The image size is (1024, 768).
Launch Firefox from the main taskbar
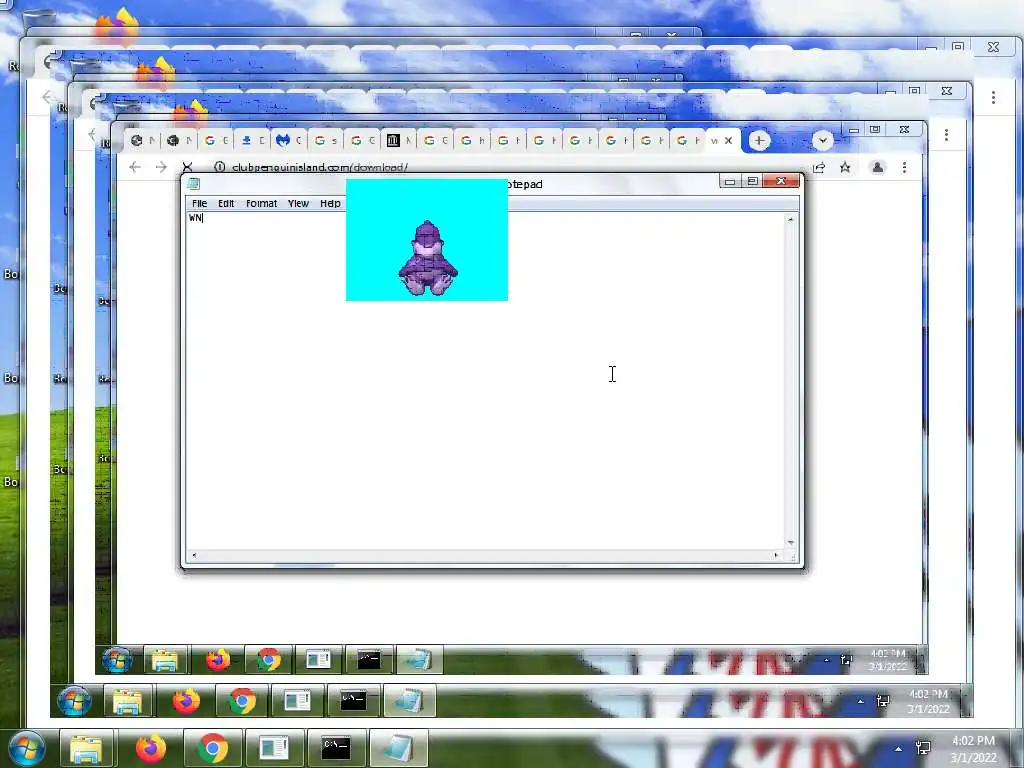pyautogui.click(x=151, y=748)
